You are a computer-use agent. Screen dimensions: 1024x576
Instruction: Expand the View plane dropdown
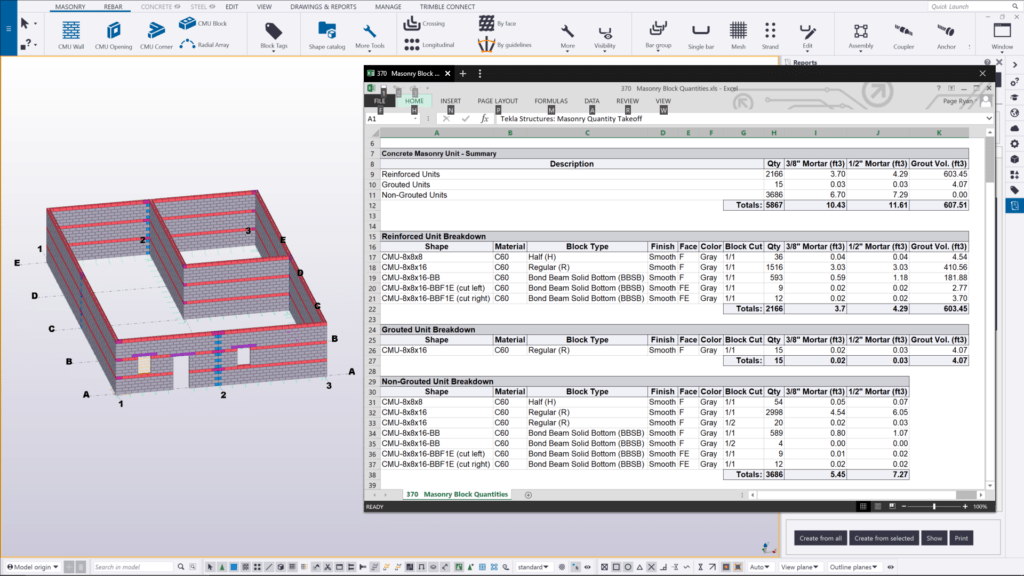[x=800, y=567]
